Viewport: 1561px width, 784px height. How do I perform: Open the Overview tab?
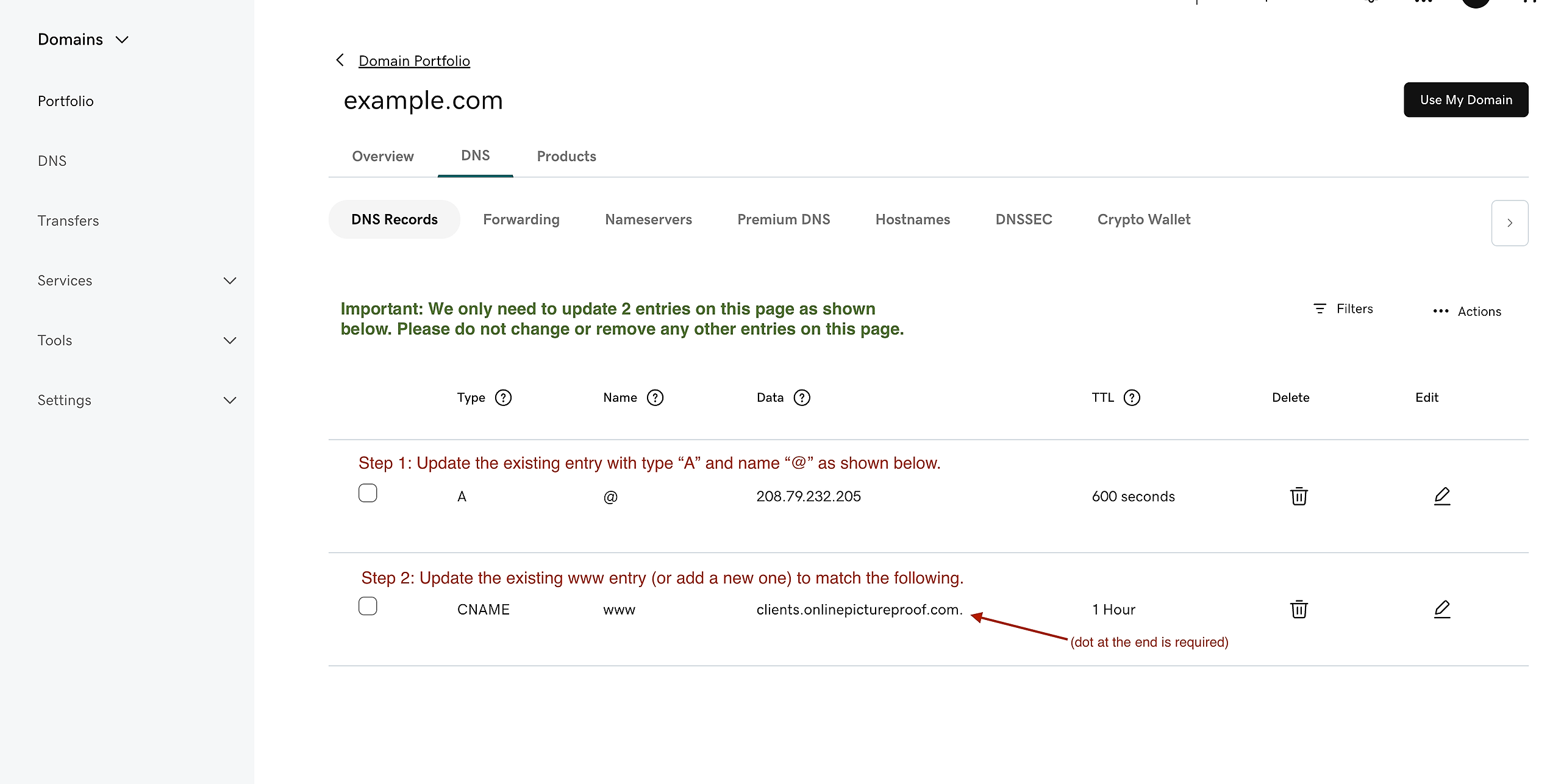point(383,156)
